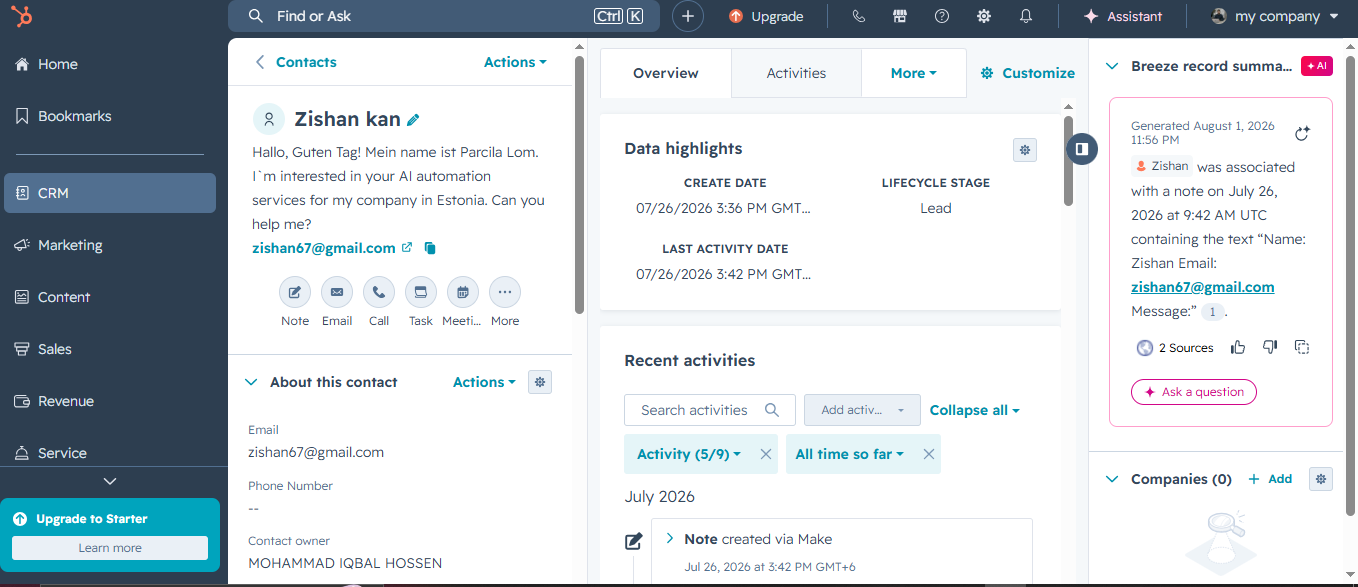This screenshot has width=1358, height=587.
Task: Click Upgrade in the top bar
Action: point(766,16)
